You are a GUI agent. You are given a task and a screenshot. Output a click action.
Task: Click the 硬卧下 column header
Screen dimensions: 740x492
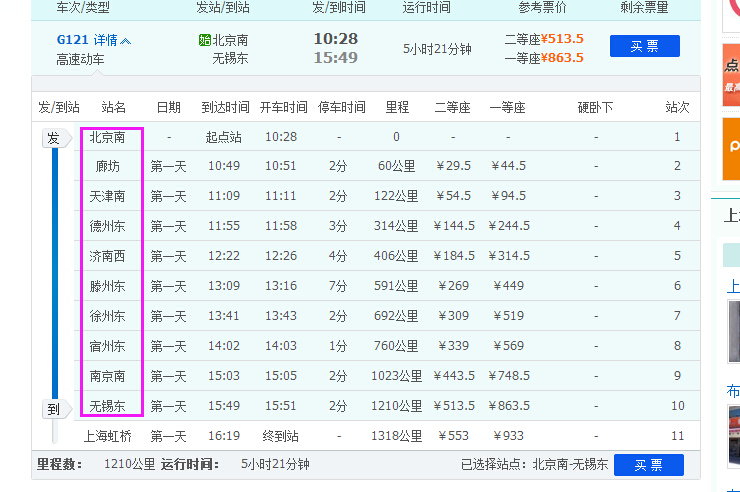(596, 108)
